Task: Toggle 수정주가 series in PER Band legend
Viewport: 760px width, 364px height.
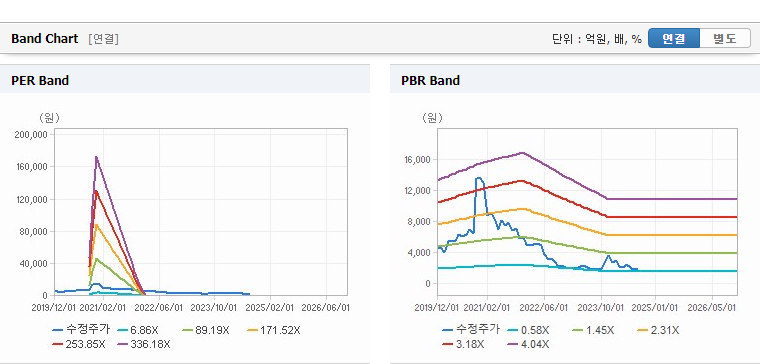Action: coord(81,330)
